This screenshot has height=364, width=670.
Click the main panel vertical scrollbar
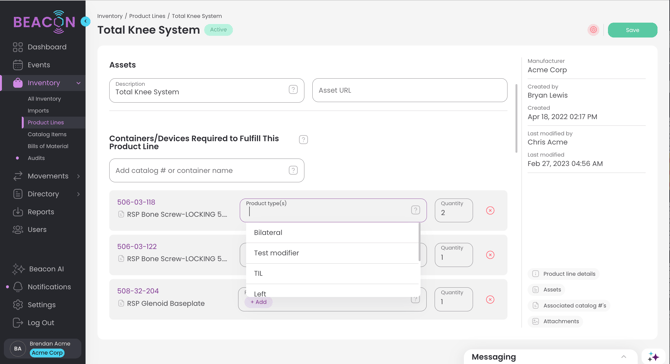click(x=516, y=118)
